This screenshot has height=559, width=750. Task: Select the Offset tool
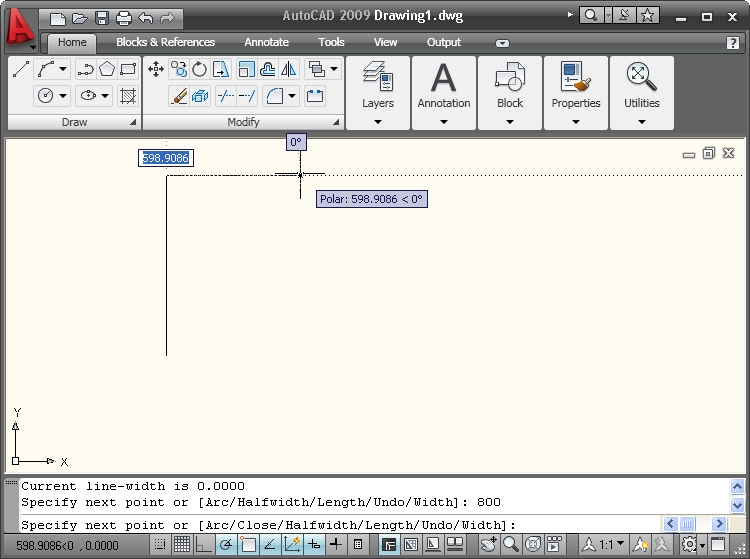(x=267, y=69)
